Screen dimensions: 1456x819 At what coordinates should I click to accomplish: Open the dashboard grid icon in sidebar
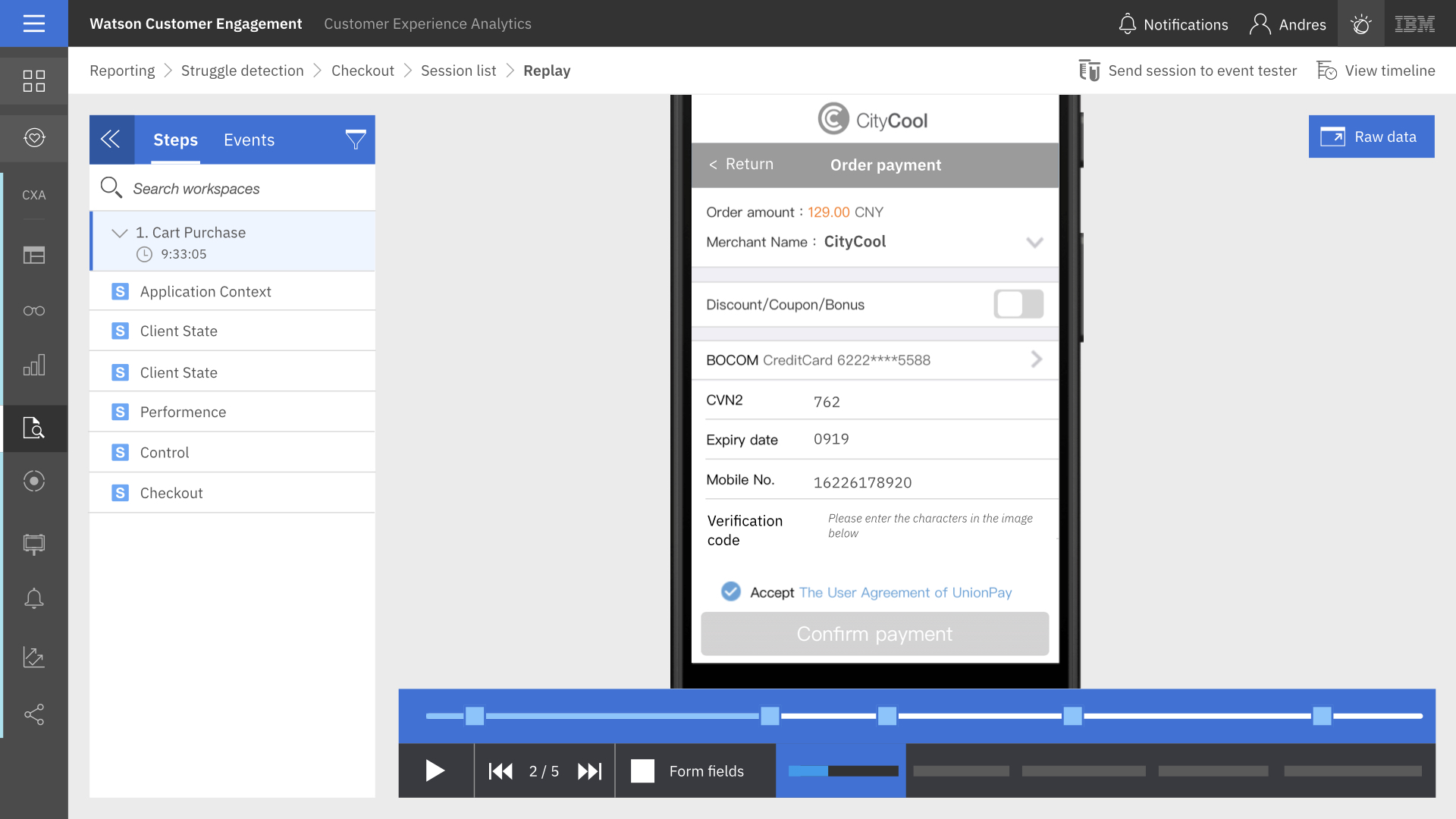[34, 80]
